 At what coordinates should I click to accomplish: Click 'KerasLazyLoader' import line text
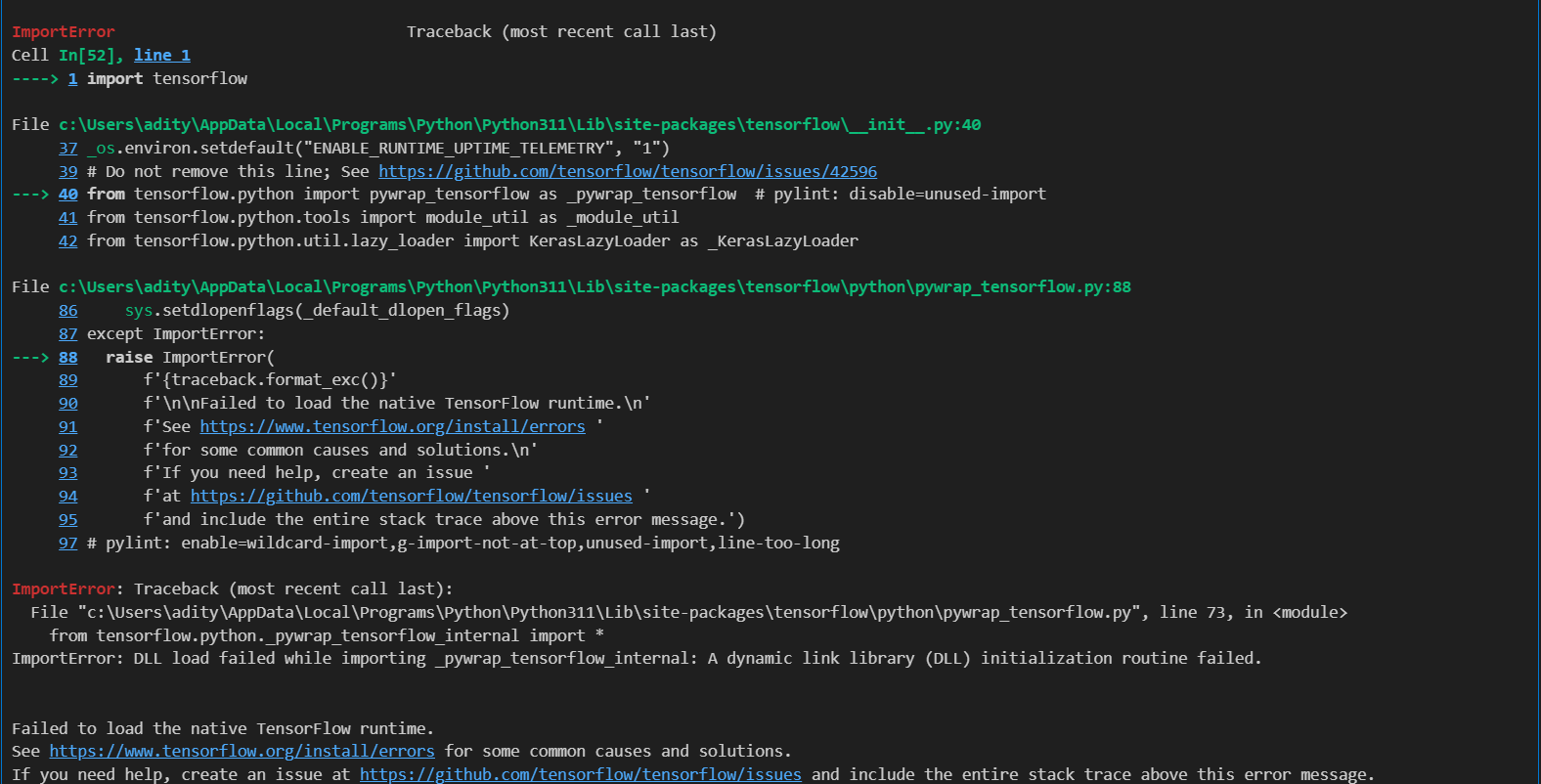[x=472, y=240]
